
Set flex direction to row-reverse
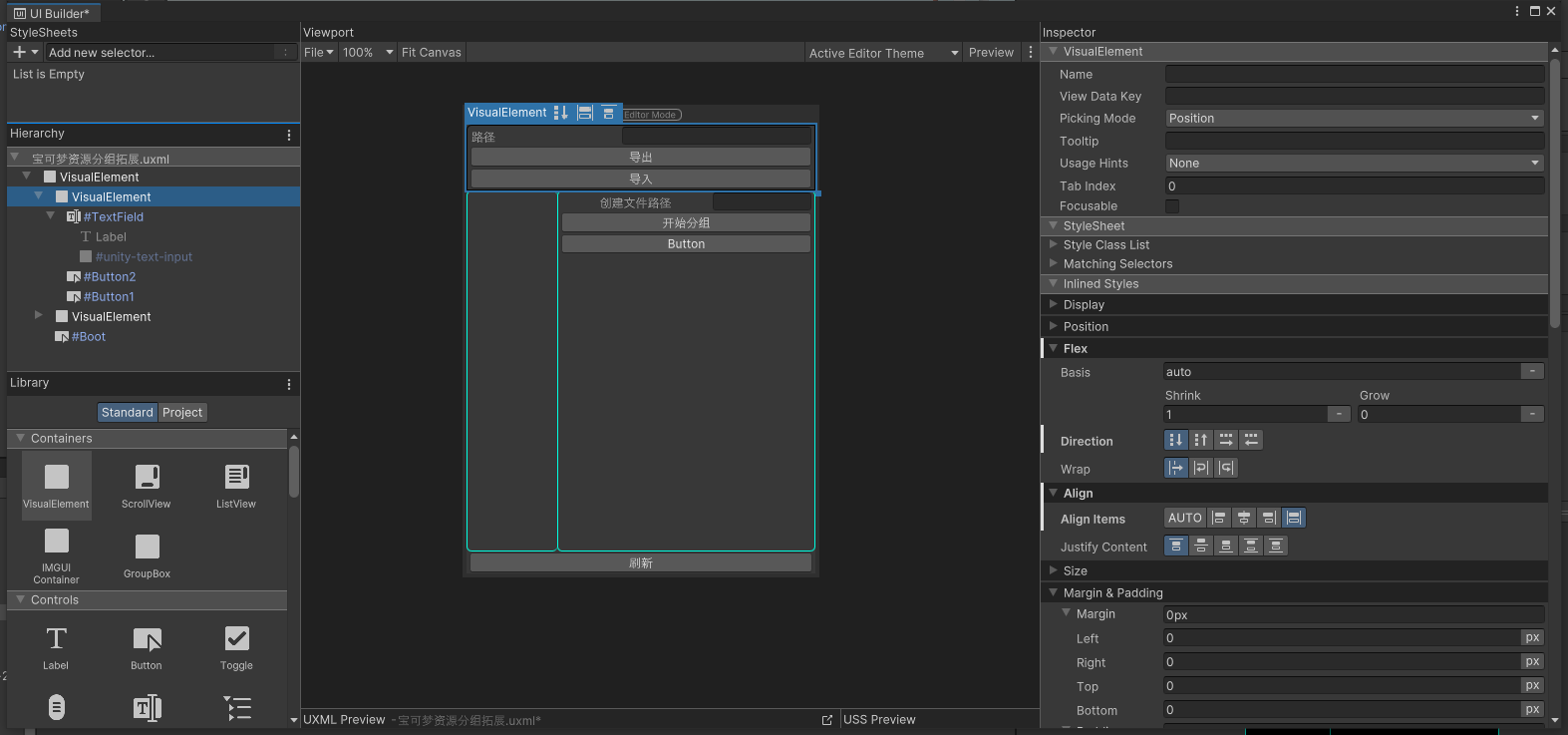[x=1251, y=440]
